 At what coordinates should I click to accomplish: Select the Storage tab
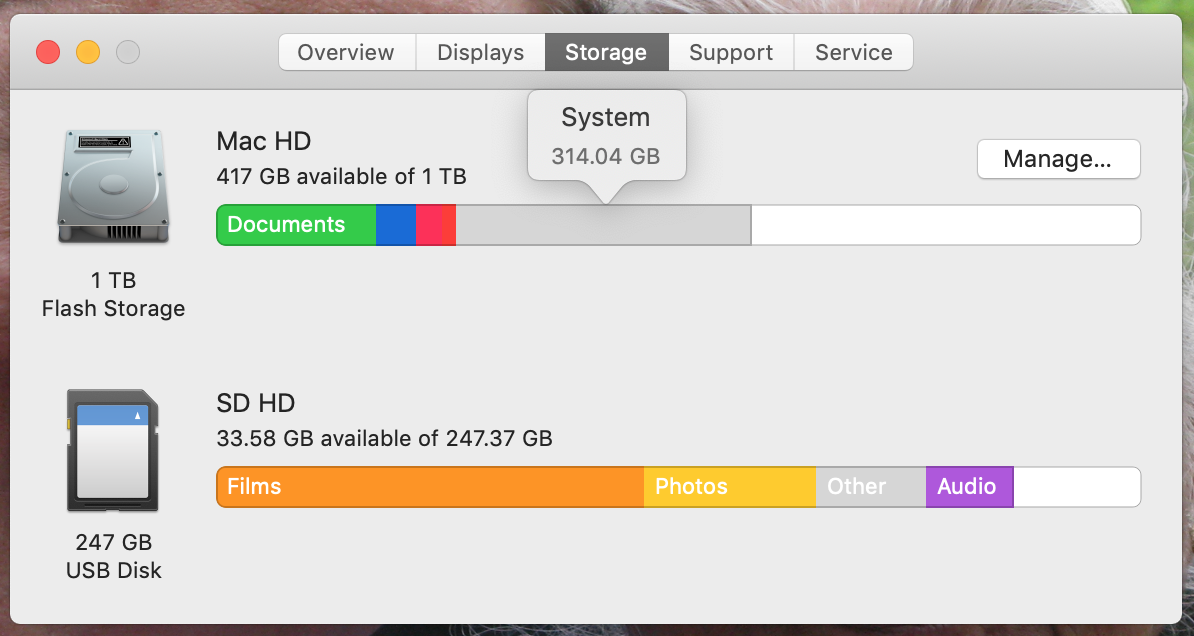pyautogui.click(x=606, y=53)
